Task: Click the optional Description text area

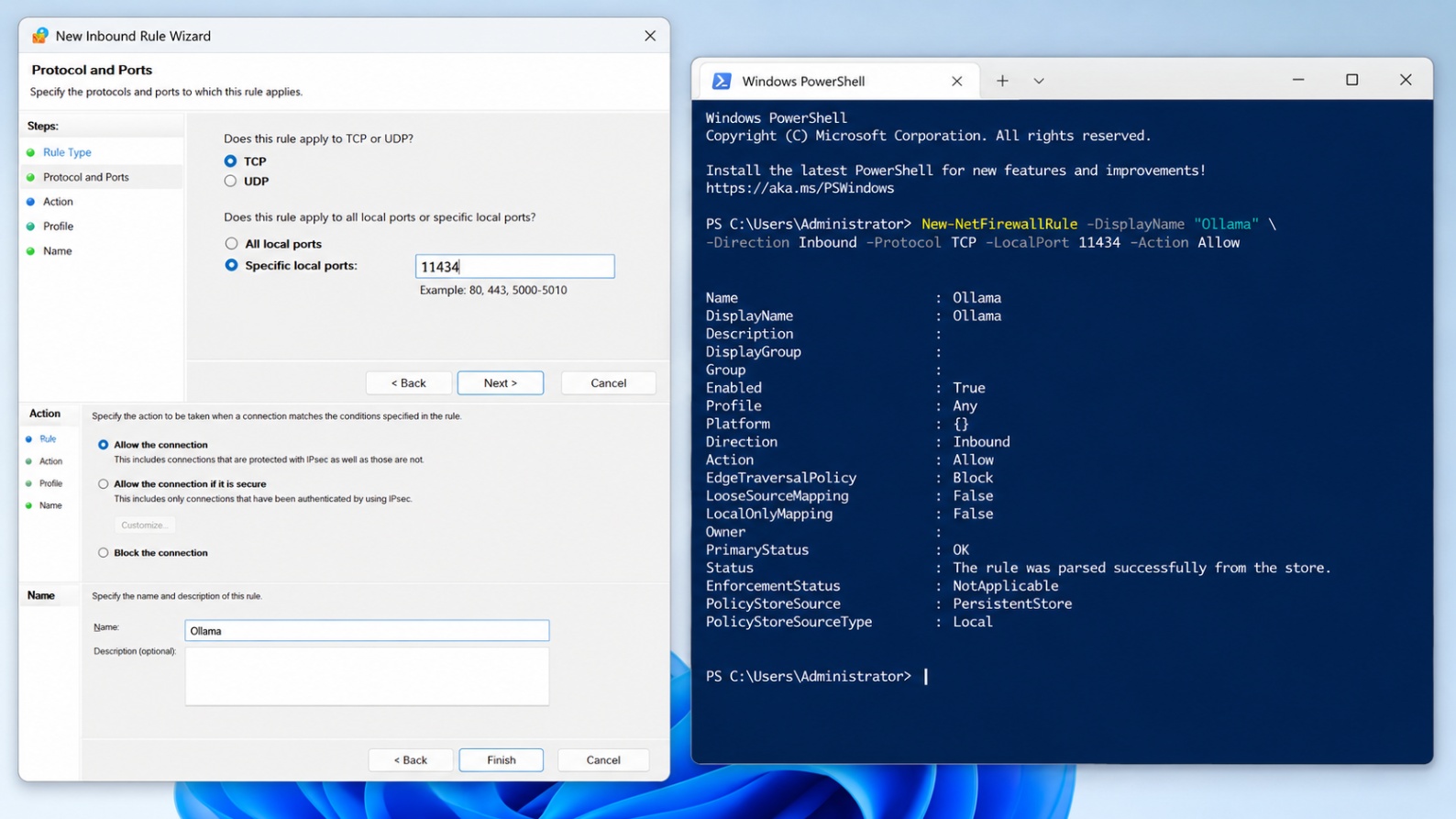Action: tap(367, 677)
